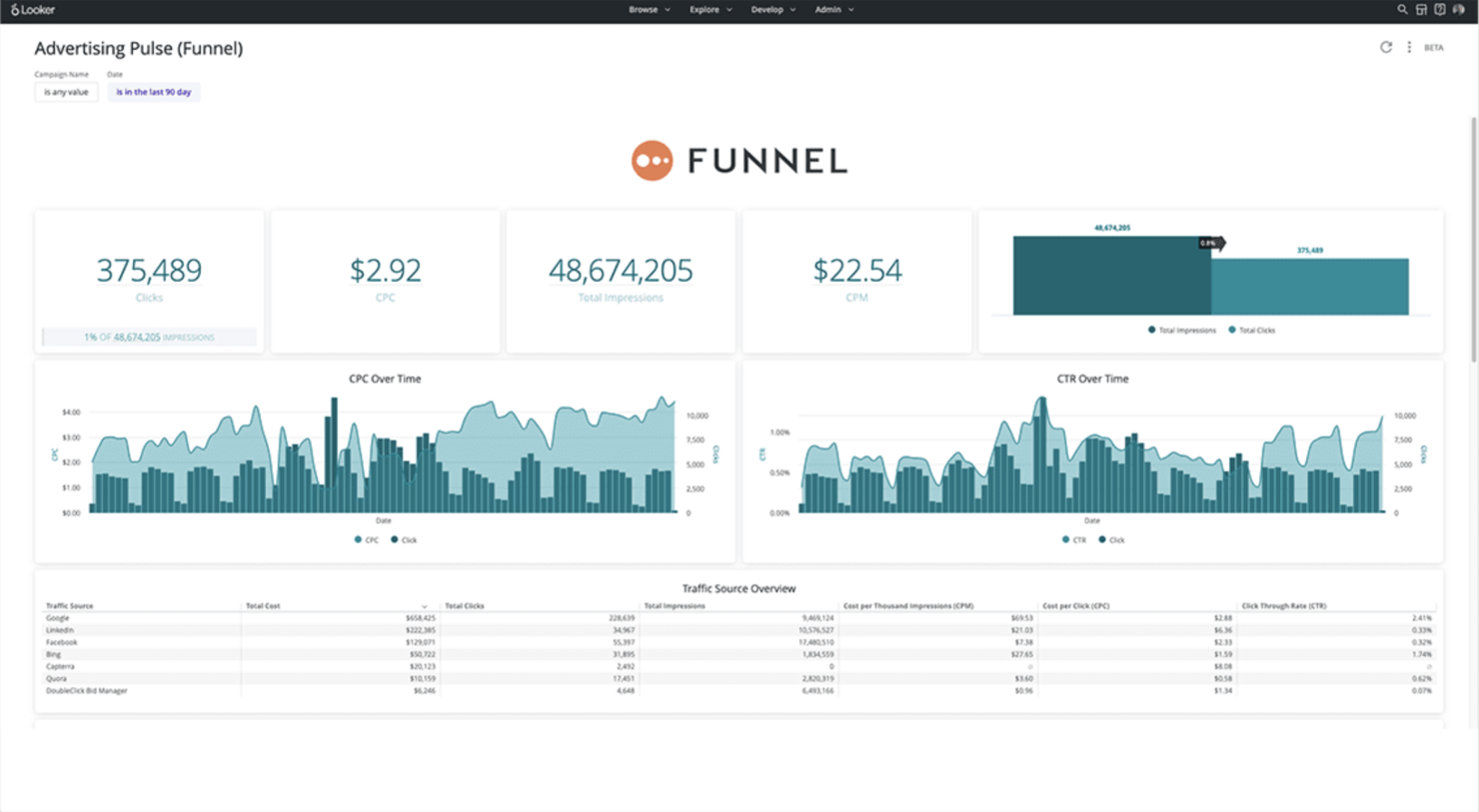Screen dimensions: 1479x812
Task: Click the Traffic Source Overview title
Action: click(739, 588)
